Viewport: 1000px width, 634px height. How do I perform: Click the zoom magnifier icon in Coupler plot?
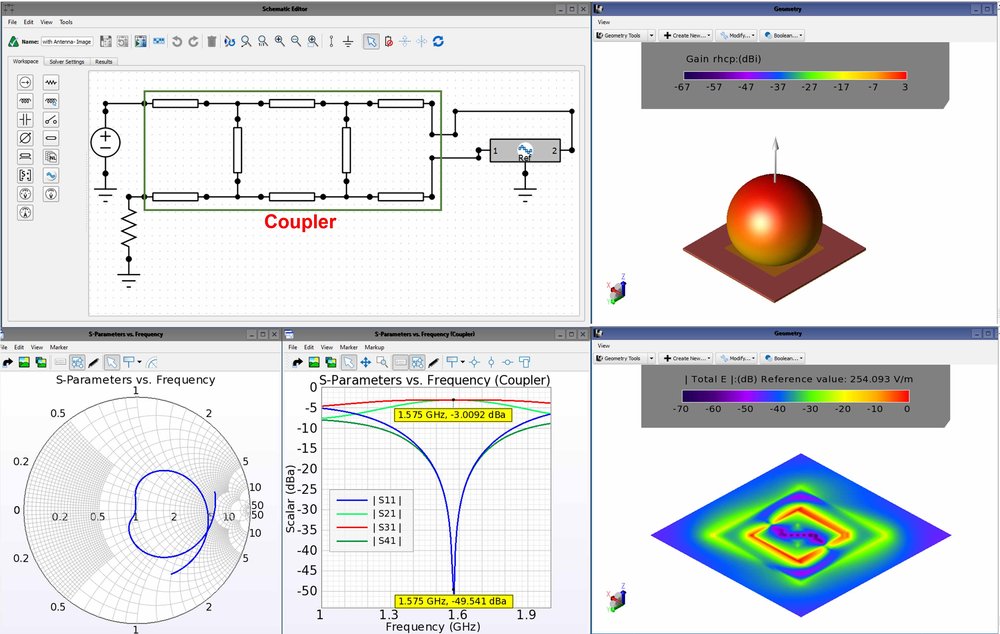pos(382,362)
